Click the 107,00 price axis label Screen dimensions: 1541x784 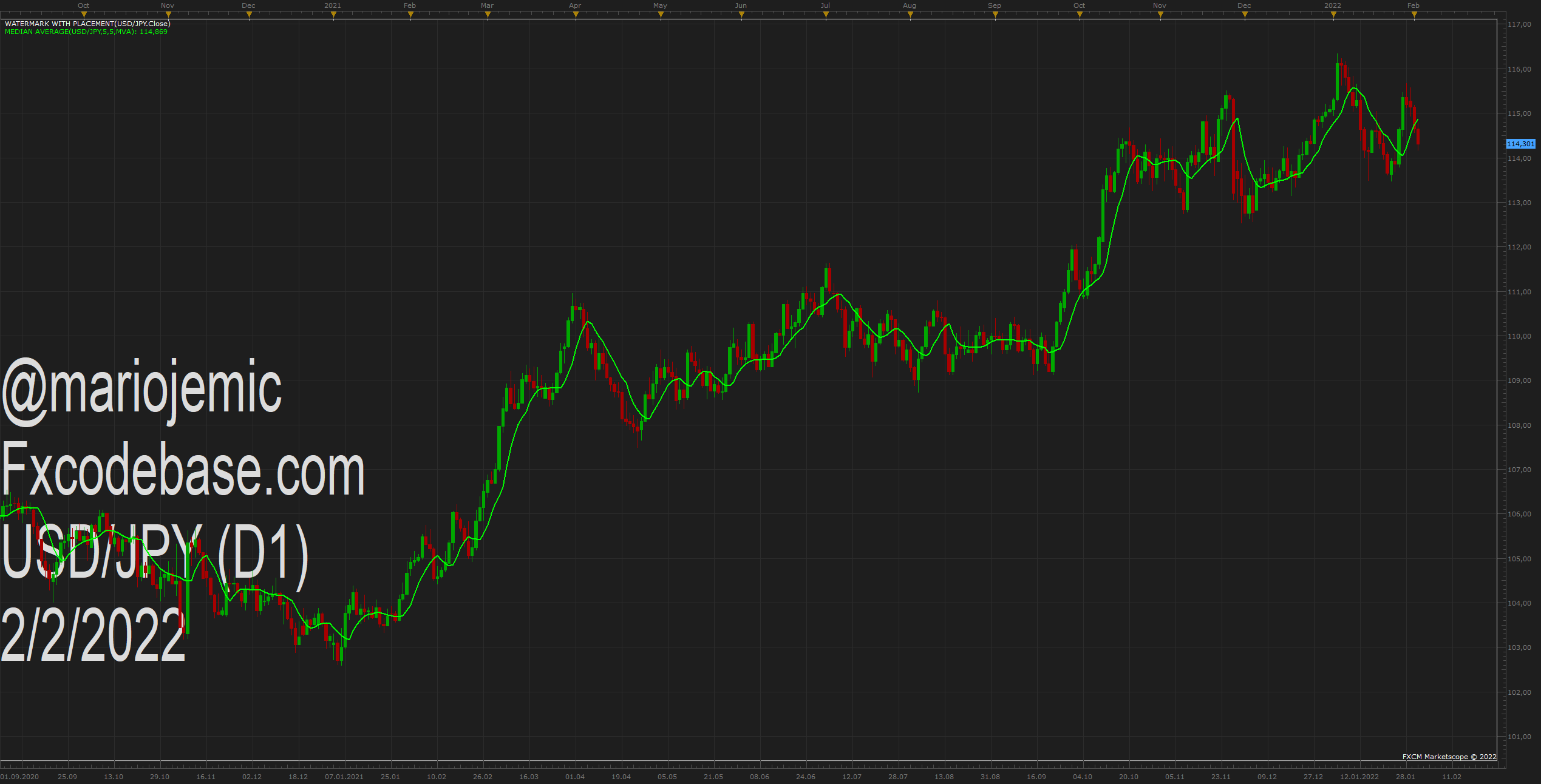[x=1519, y=470]
